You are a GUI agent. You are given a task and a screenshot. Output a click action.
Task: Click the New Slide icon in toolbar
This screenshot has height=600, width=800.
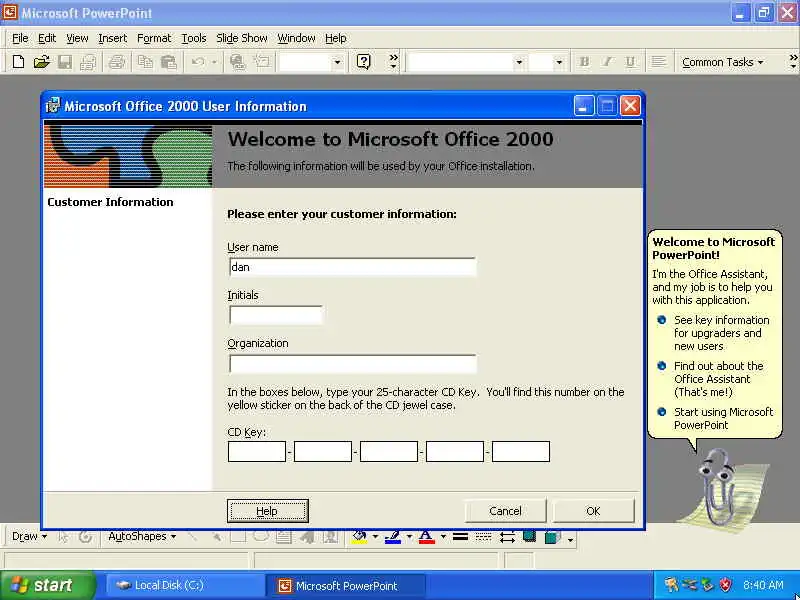pos(262,62)
